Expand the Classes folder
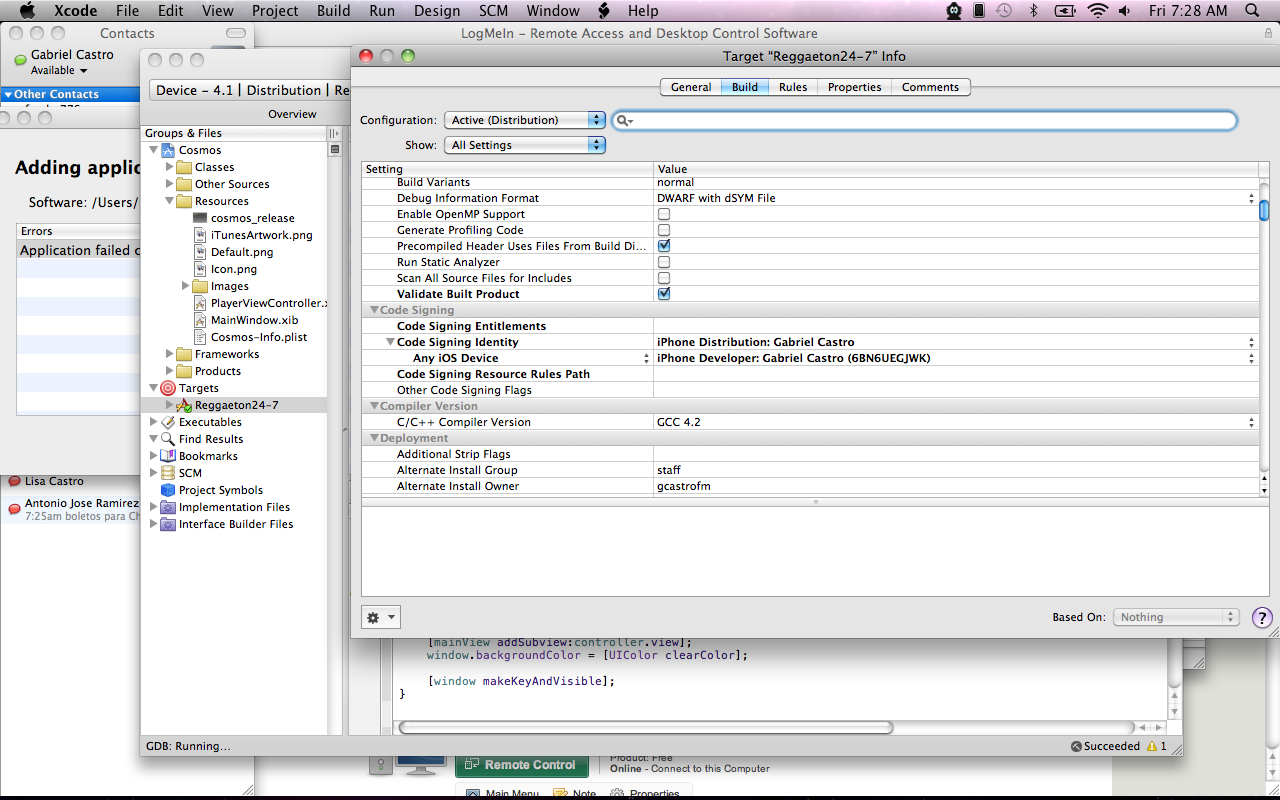 169,167
